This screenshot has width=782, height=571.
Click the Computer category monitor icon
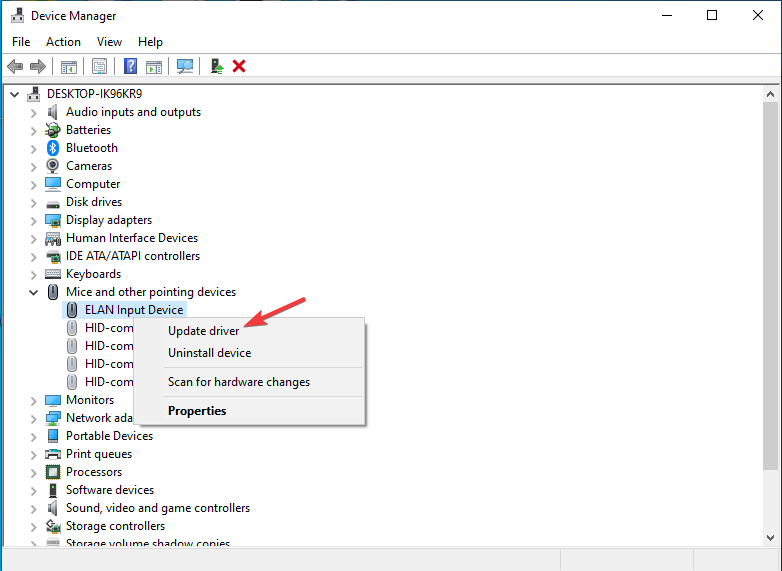tap(53, 184)
